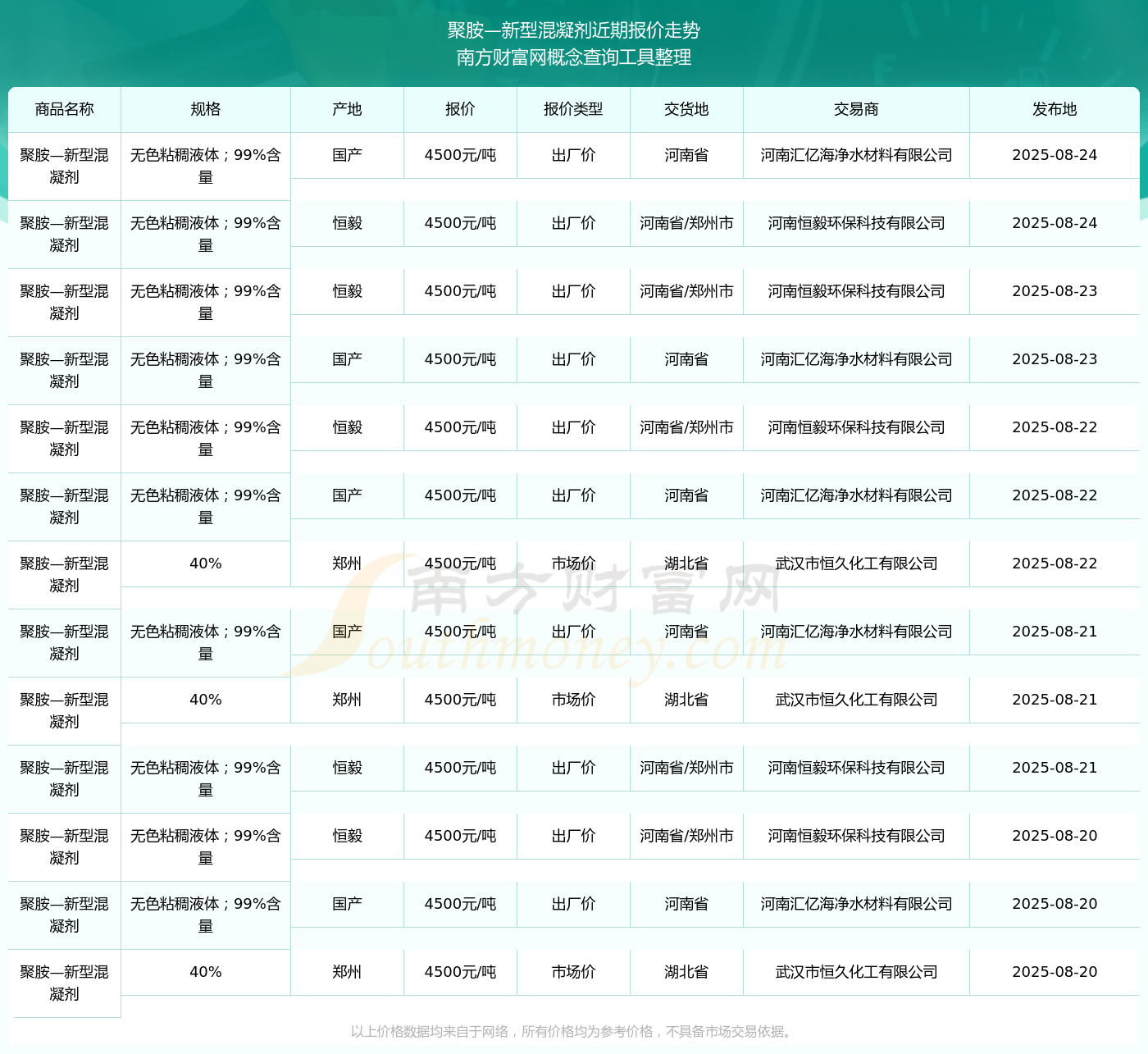Click 国产 origin in the first 2025-08-24 row
Image resolution: width=1148 pixels, height=1054 pixels.
[347, 155]
